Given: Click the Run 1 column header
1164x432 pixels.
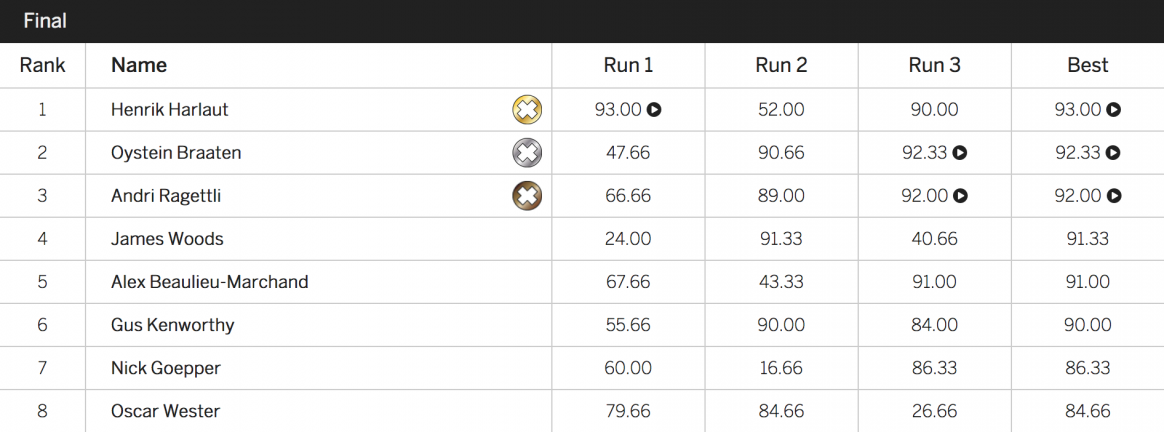Looking at the screenshot, I should tap(628, 65).
